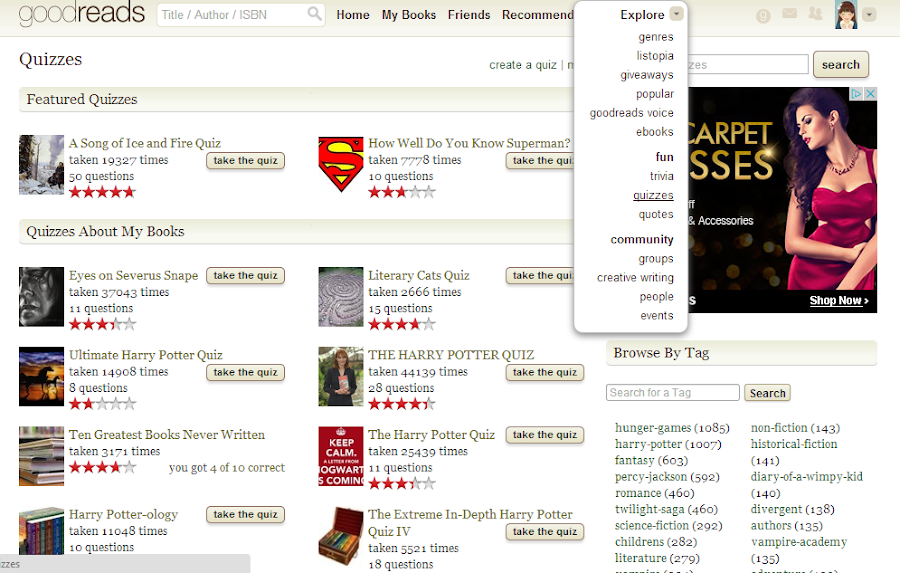This screenshot has height=573, width=900.
Task: Open the Severus Snape portrait thumbnail
Action: point(41,297)
